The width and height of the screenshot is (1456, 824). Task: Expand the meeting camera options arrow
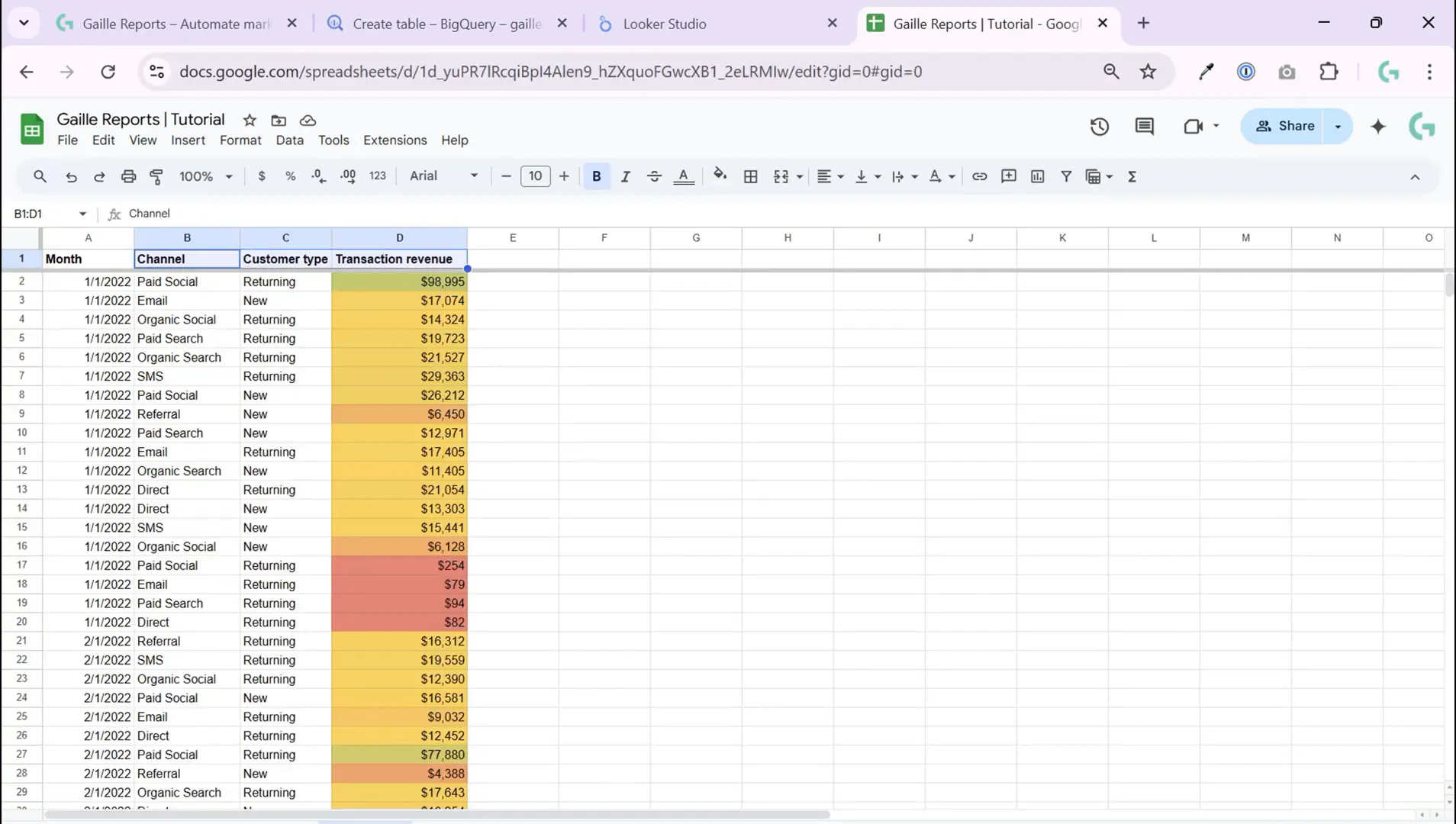pyautogui.click(x=1216, y=127)
